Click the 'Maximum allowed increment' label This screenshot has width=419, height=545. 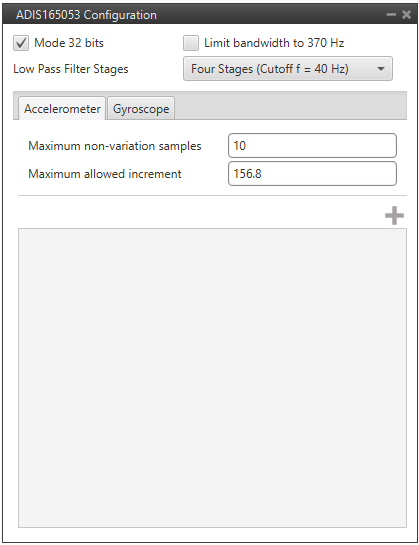click(x=105, y=173)
